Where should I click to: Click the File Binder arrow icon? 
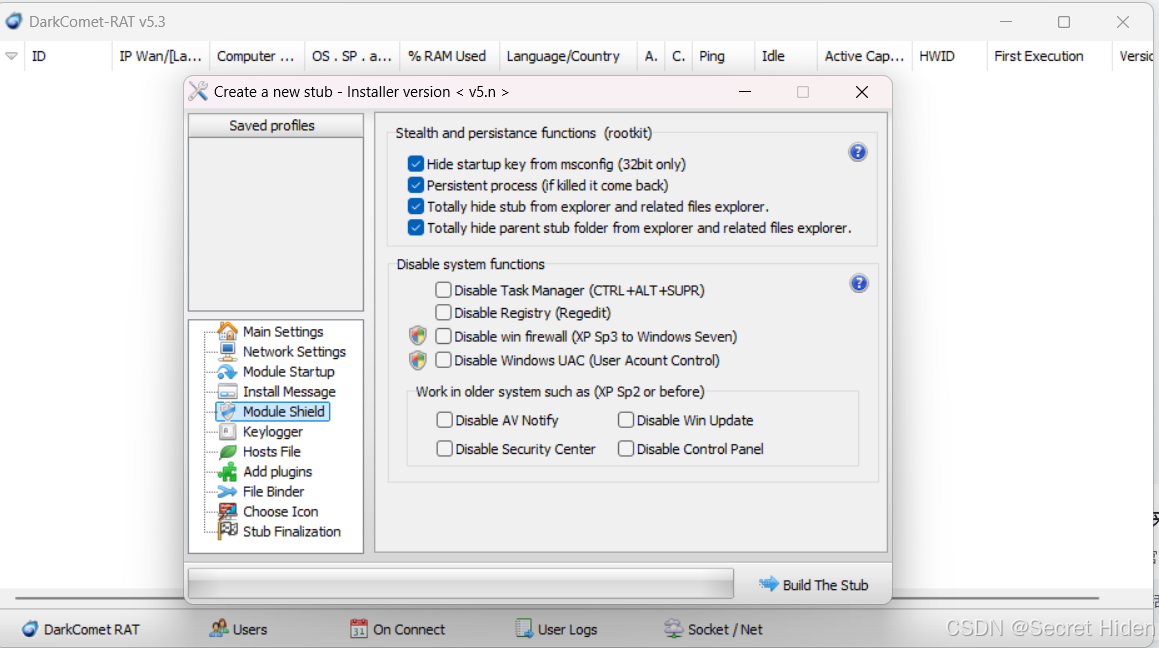(228, 491)
